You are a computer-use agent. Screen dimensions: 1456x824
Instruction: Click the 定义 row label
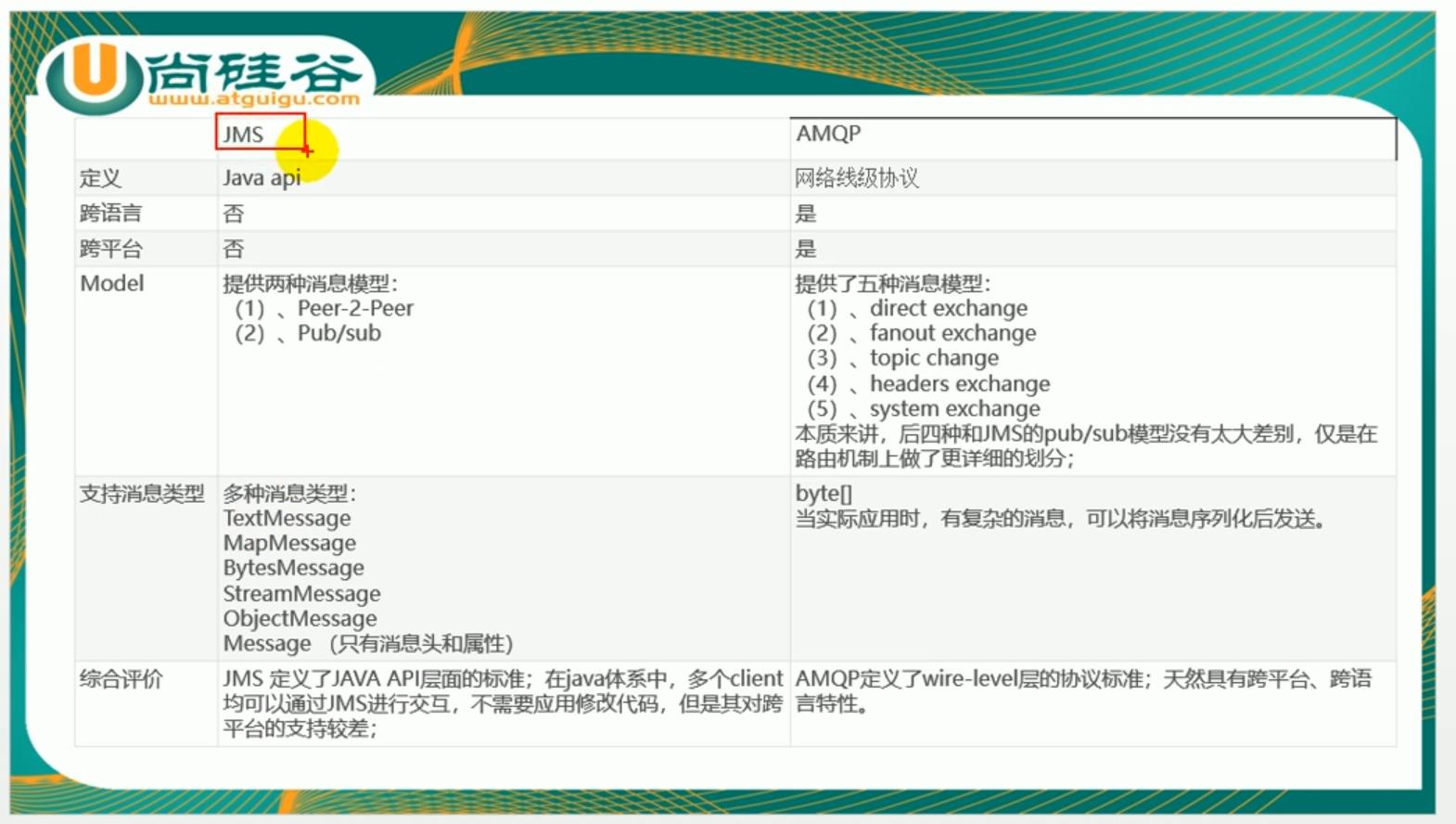coord(100,178)
